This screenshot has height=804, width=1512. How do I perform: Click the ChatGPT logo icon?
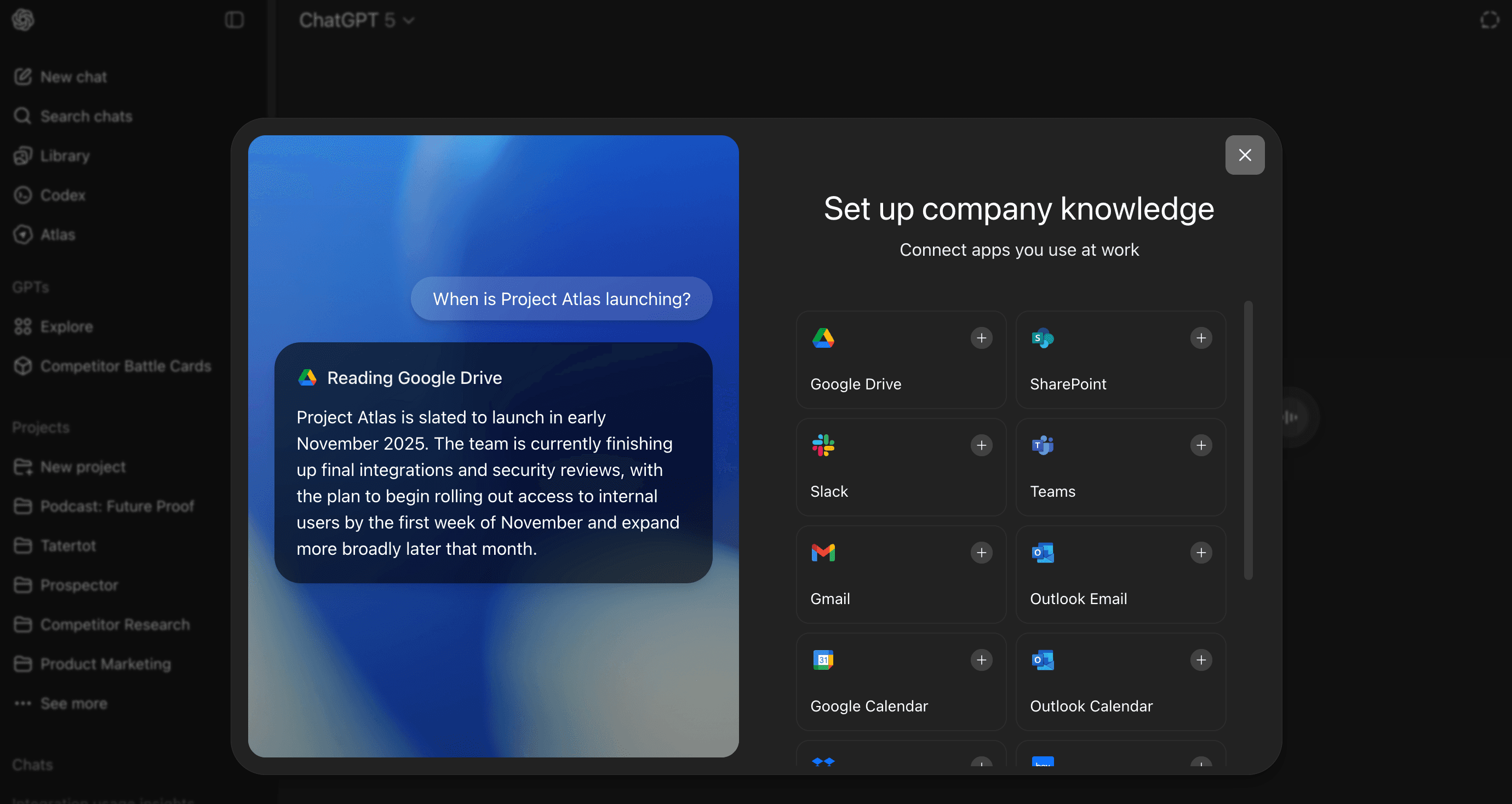point(23,21)
